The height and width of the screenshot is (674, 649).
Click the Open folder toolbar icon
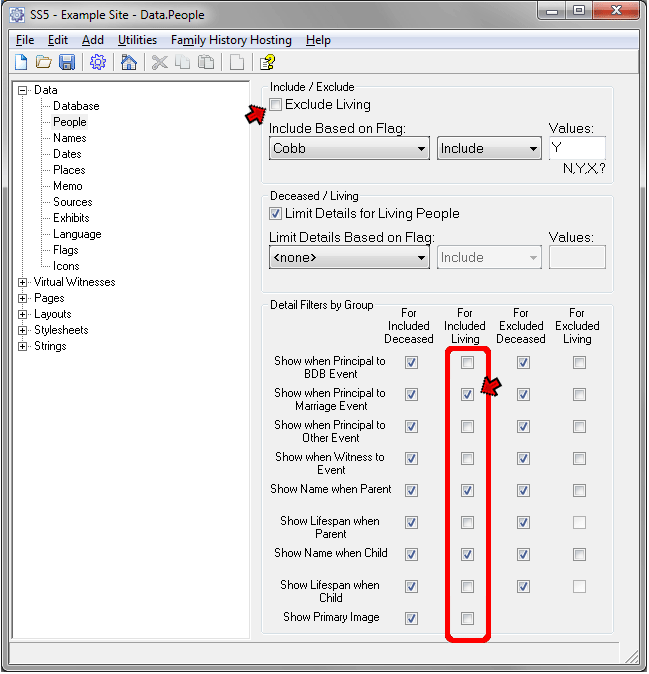tap(44, 62)
